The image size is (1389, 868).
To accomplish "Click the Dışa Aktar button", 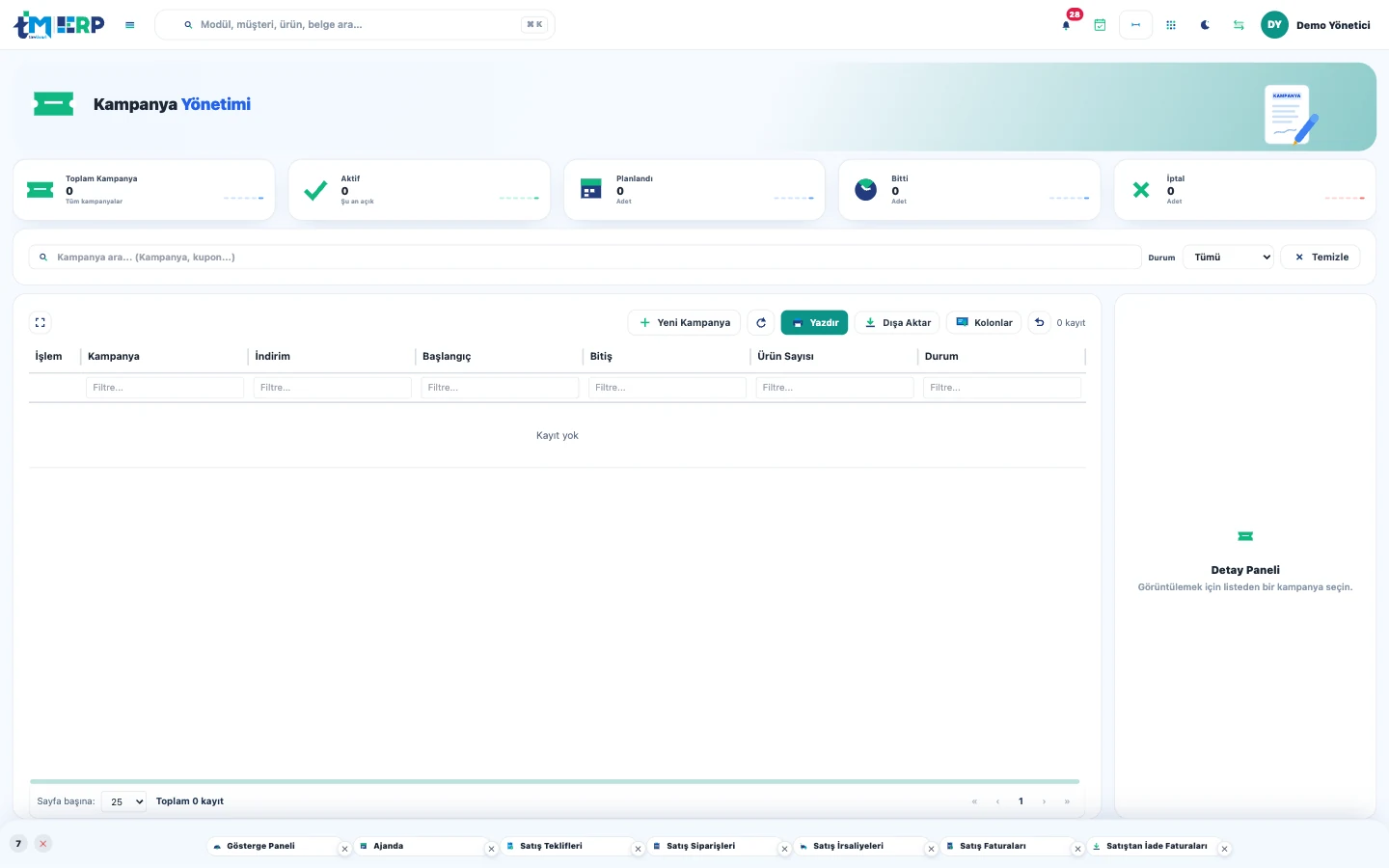I will [x=897, y=322].
